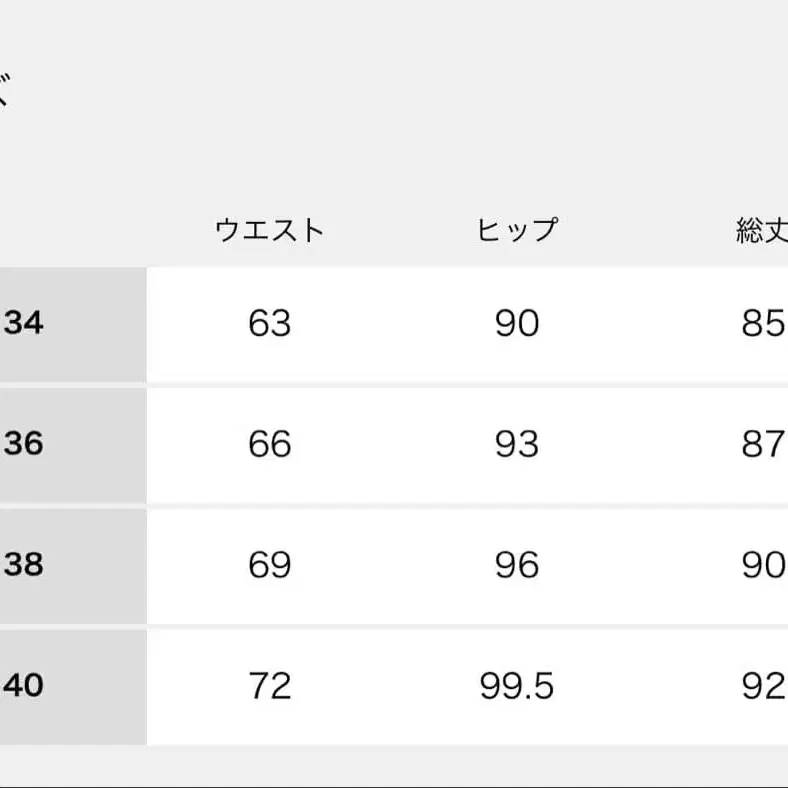Click waist value 63 for size 34
The image size is (788, 788).
[x=270, y=324]
